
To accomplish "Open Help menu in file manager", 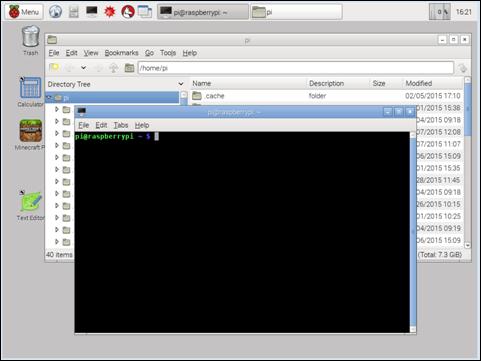I will pyautogui.click(x=189, y=53).
